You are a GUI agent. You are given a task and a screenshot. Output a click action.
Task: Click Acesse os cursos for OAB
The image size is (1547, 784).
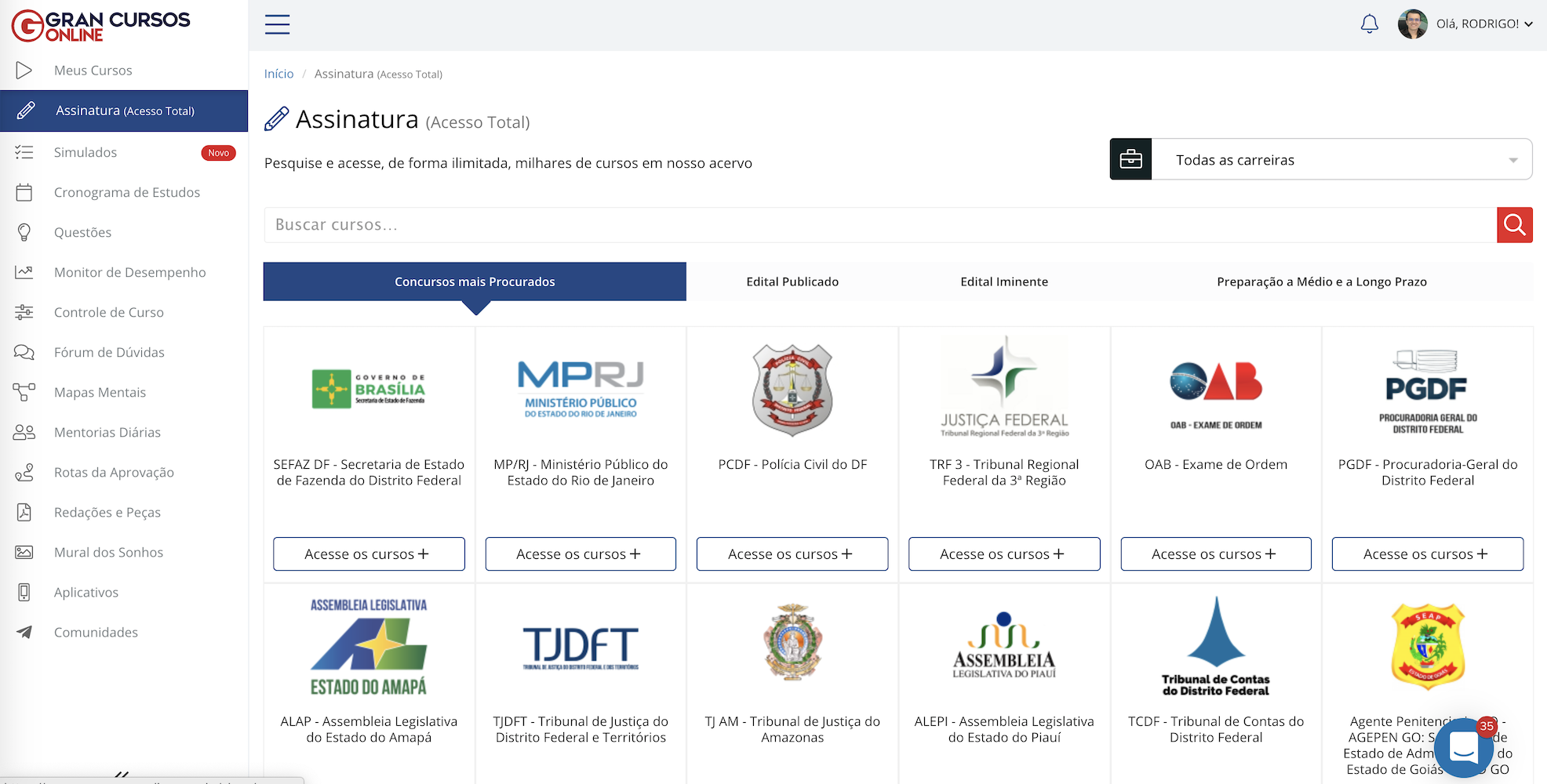[x=1216, y=554]
